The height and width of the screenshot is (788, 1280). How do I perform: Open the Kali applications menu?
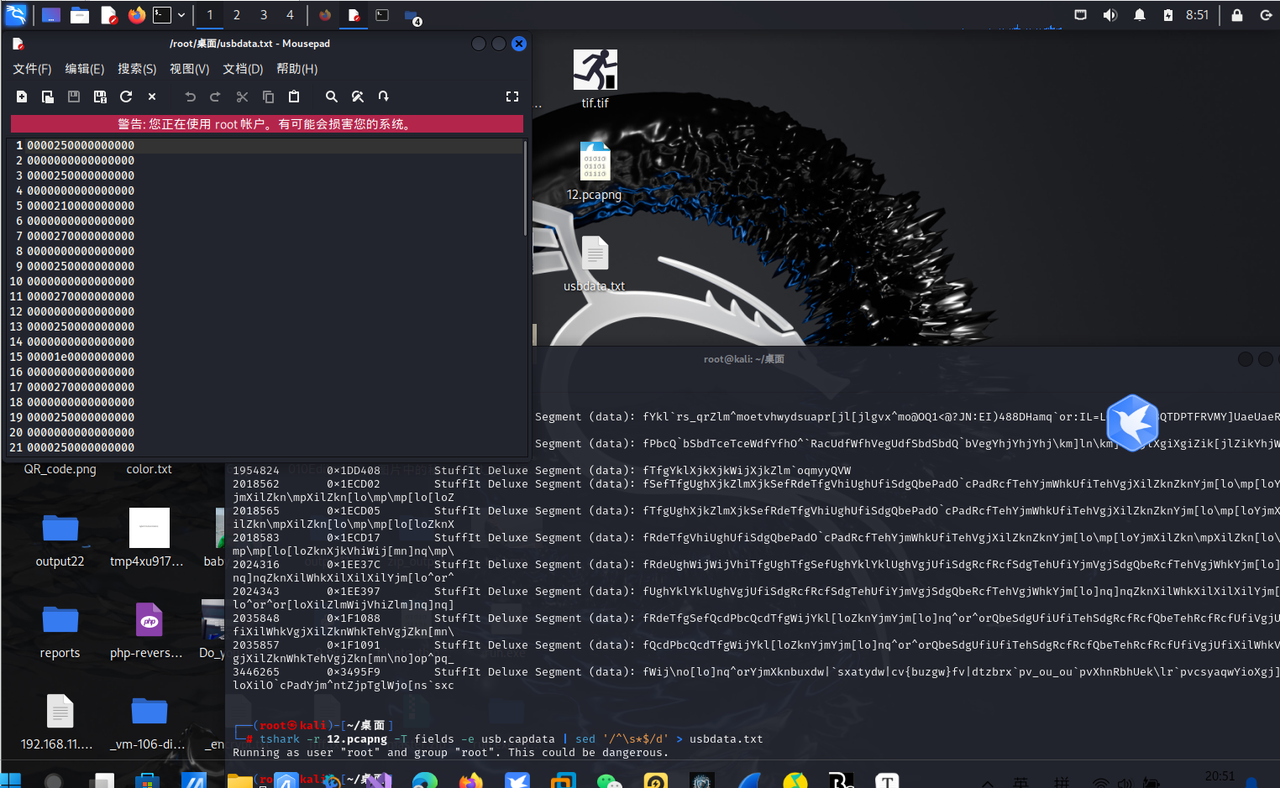click(15, 15)
